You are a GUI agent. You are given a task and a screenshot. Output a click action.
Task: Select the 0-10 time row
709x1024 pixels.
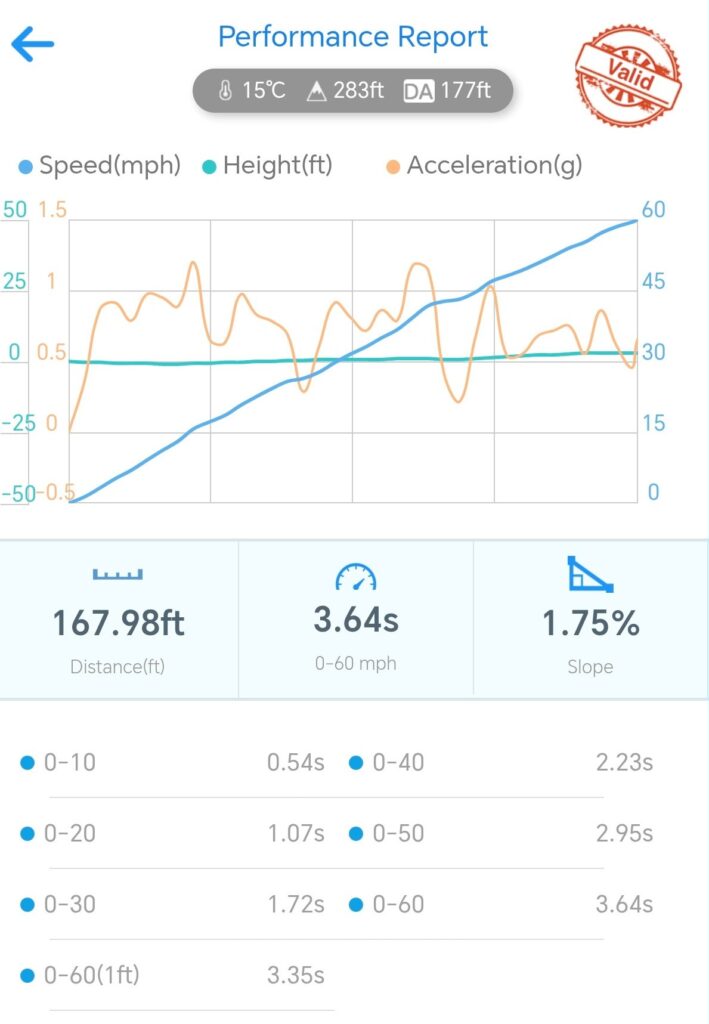pos(172,763)
